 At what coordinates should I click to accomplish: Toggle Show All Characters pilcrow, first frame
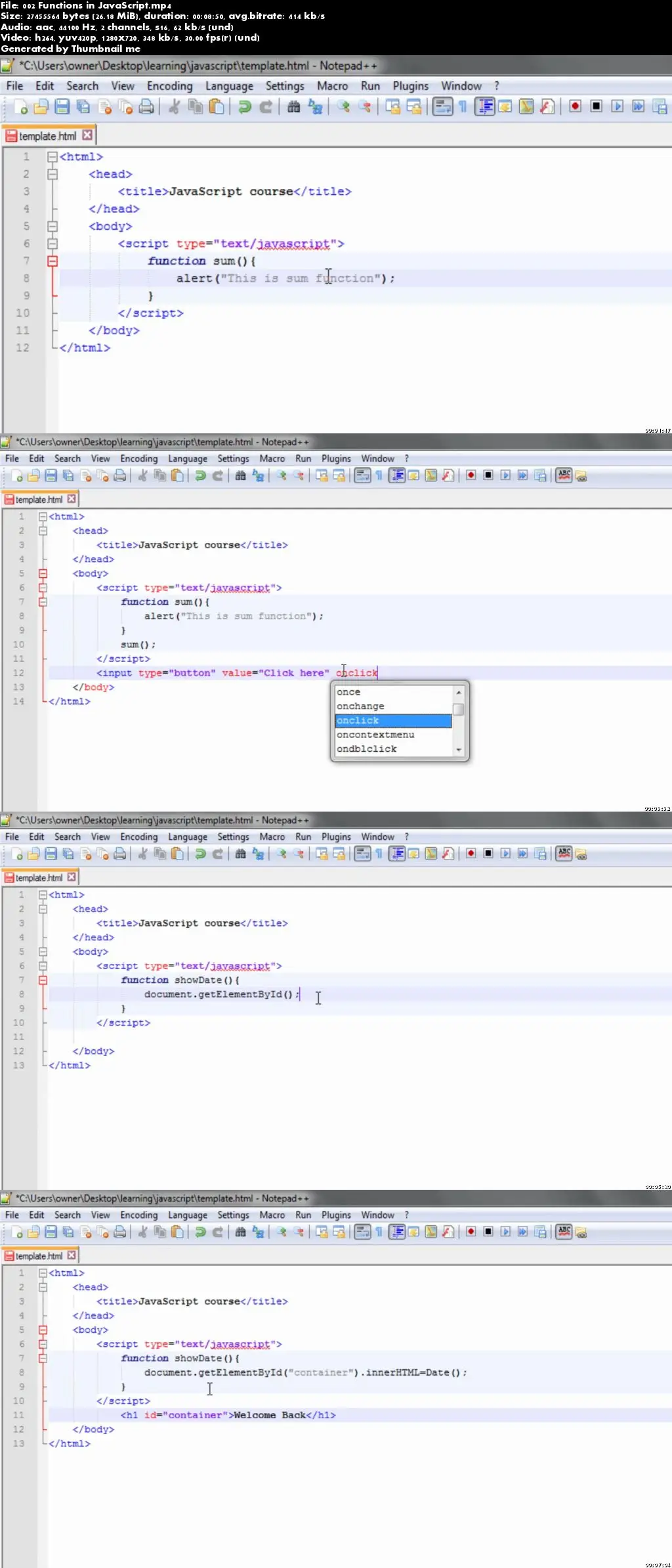pos(463,107)
